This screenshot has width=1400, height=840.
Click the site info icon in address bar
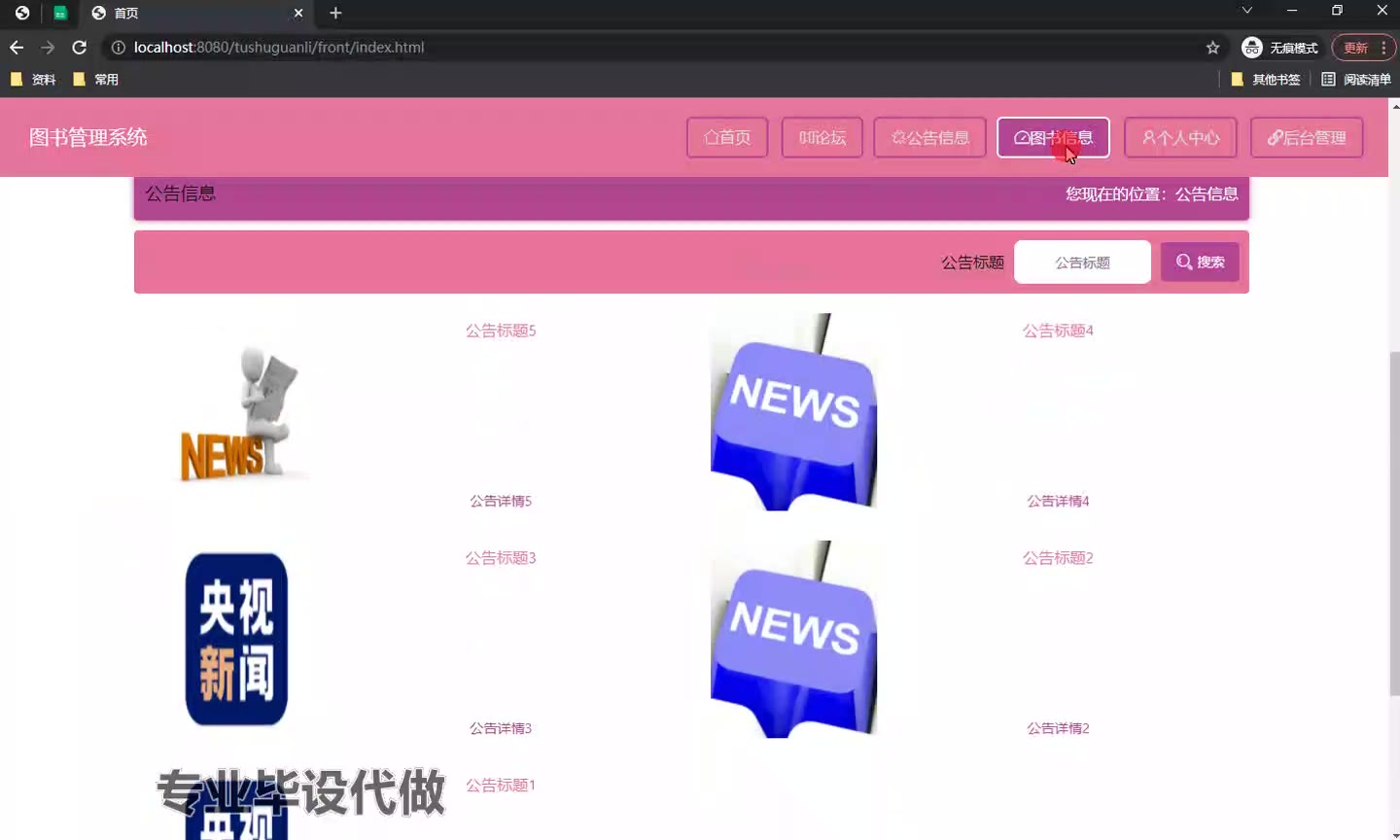pyautogui.click(x=118, y=48)
